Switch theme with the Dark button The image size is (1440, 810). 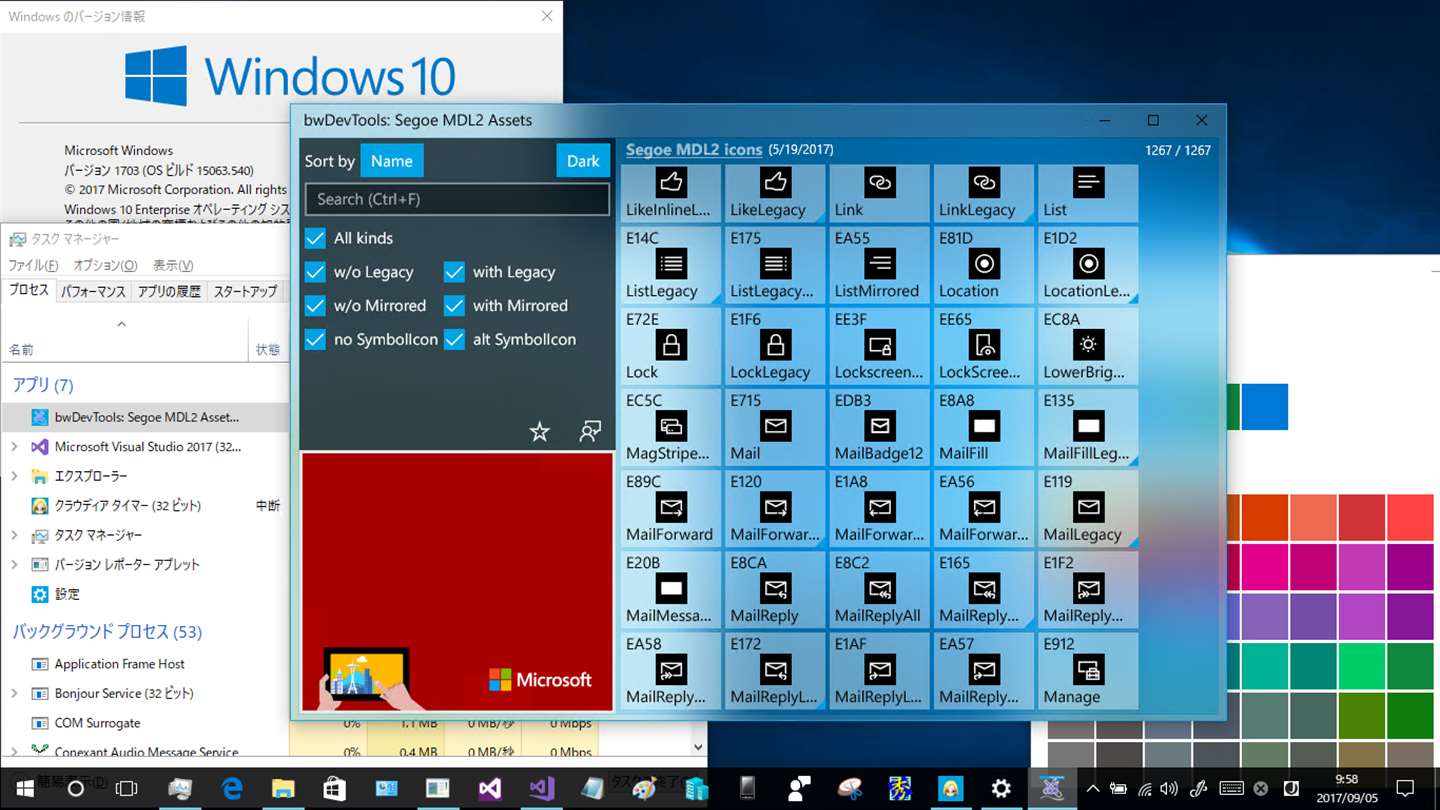tap(583, 161)
